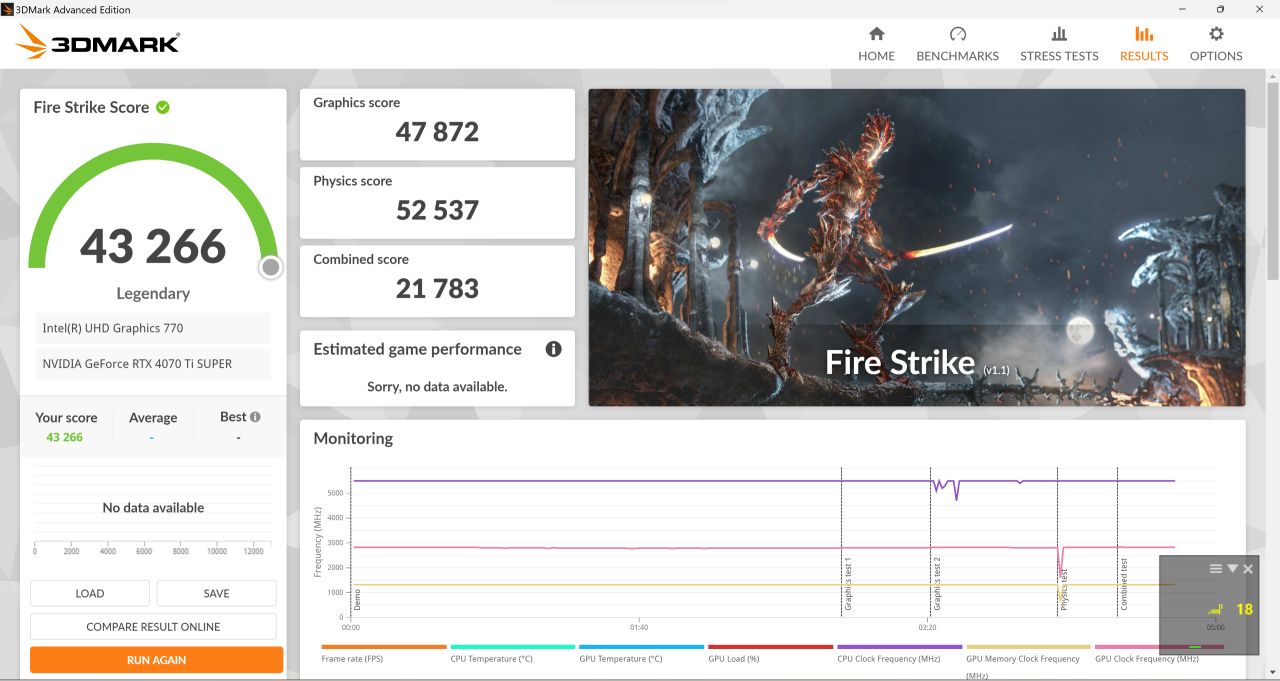
Task: Click Graphics test 2 timeline marker
Action: (937, 584)
